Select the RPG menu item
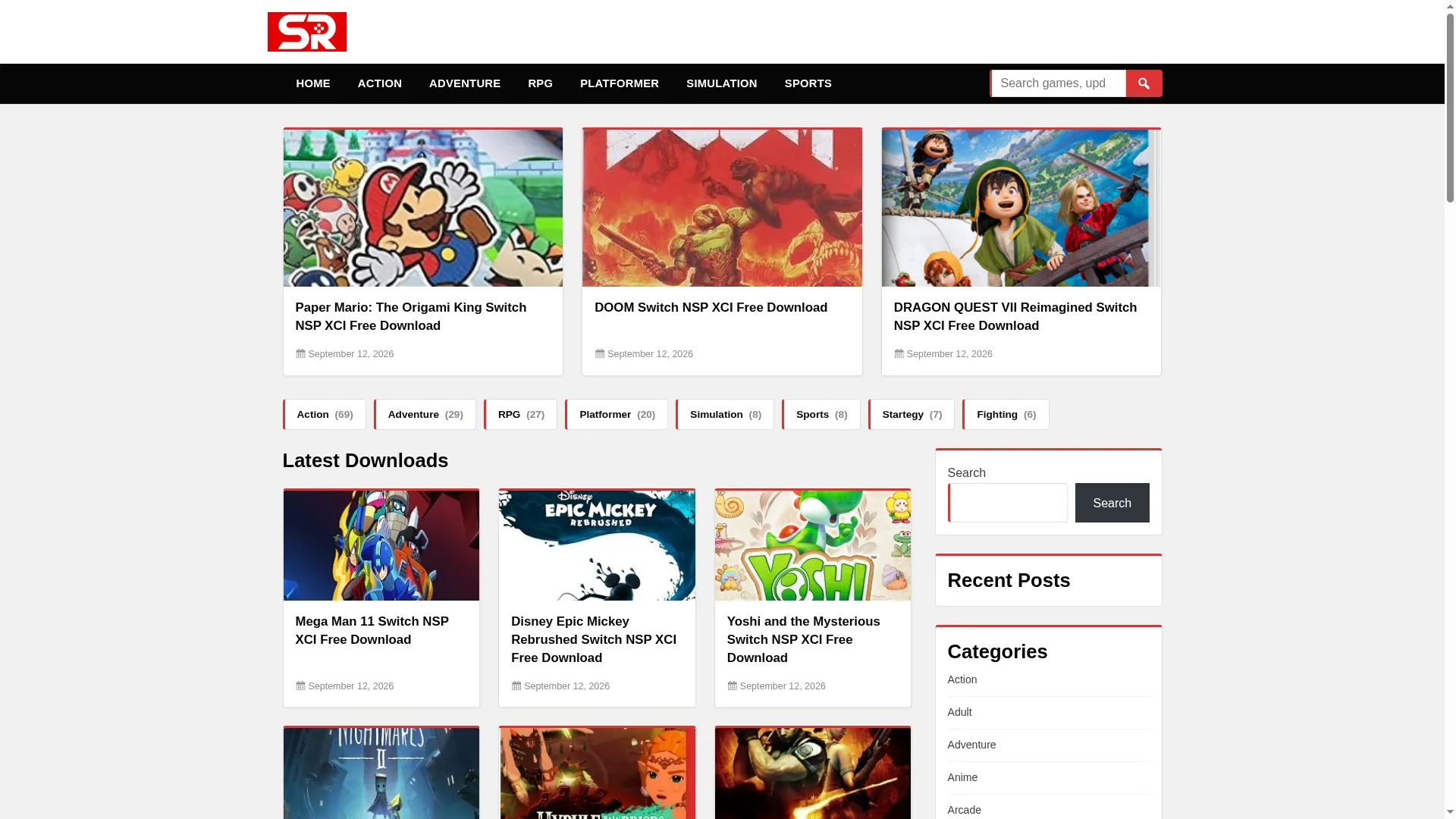This screenshot has height=819, width=1456. click(541, 83)
